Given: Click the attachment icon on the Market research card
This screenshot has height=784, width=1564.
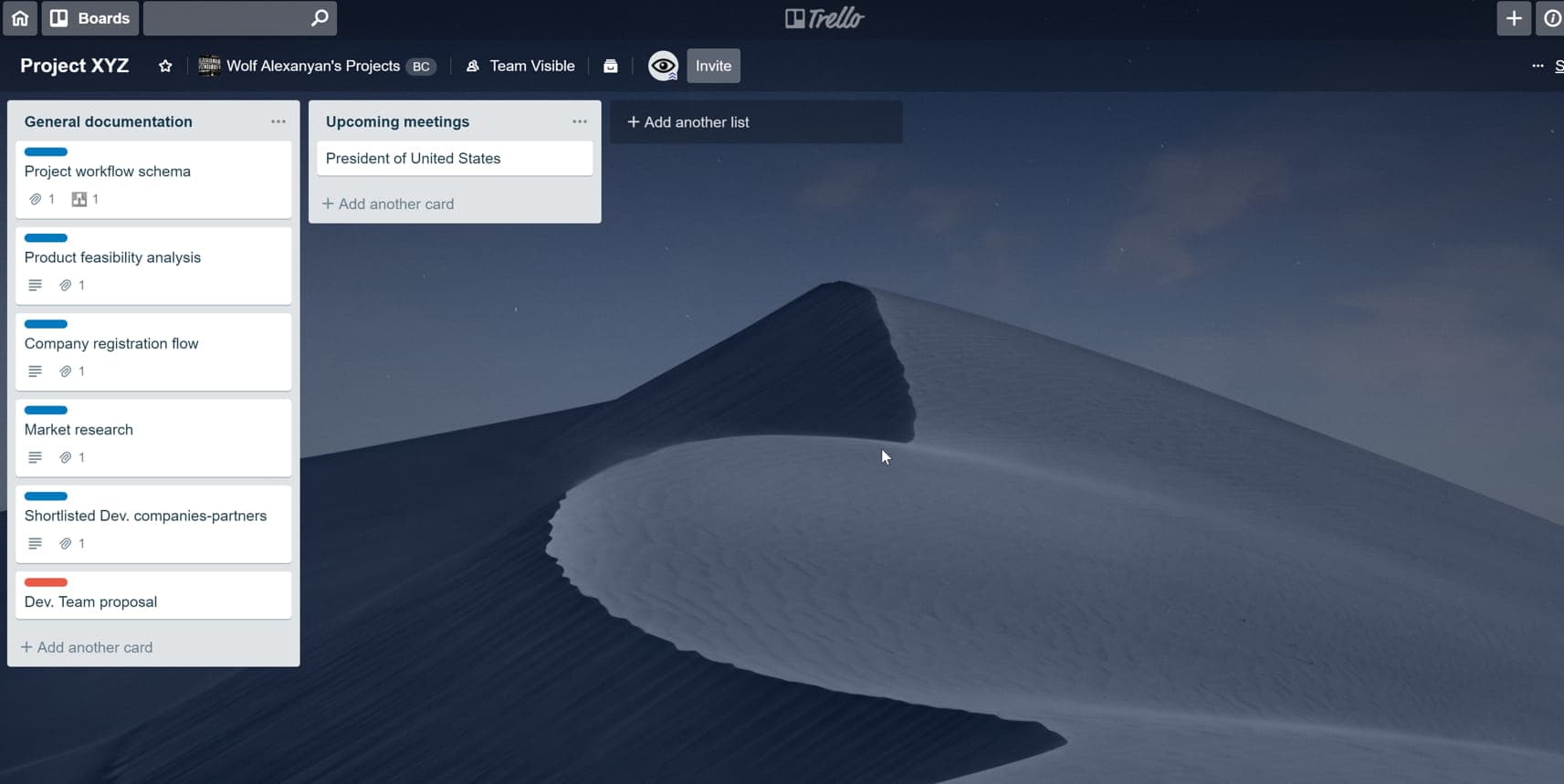Looking at the screenshot, I should click(66, 457).
